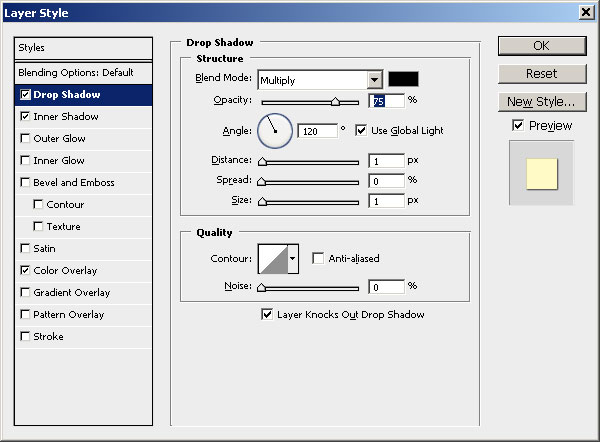
Task: Click the New Style... button
Action: 542,102
